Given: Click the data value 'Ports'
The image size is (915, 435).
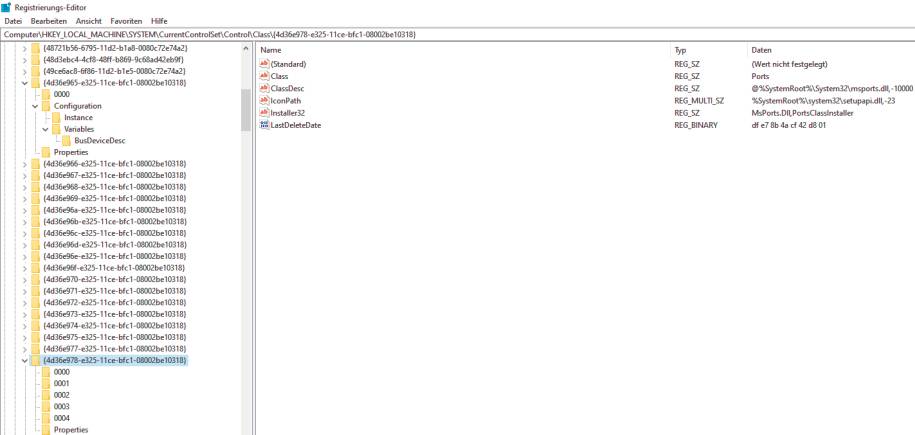Looking at the screenshot, I should coord(760,76).
